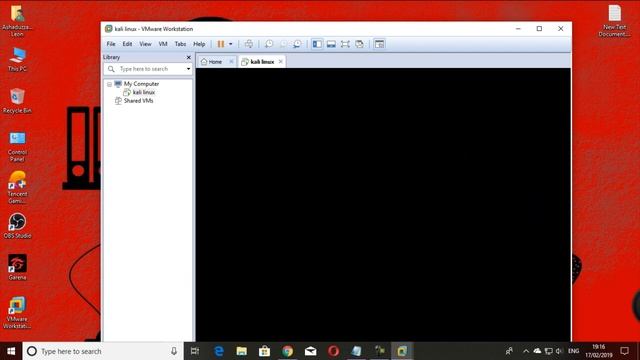The width and height of the screenshot is (640, 360).
Task: Take a snapshot of the VM
Action: point(269,44)
